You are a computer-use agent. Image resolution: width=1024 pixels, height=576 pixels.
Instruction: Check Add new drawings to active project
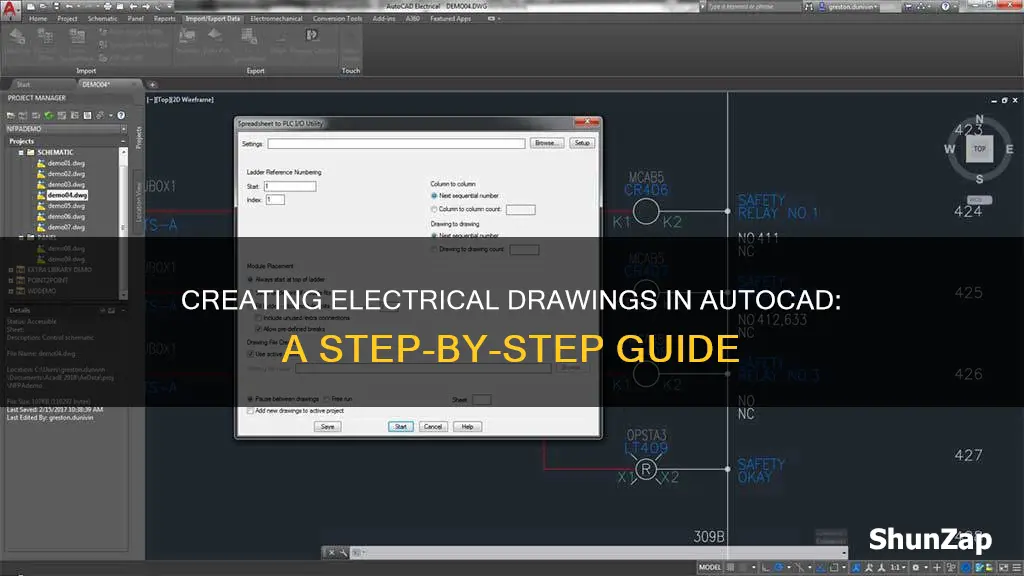(x=251, y=411)
